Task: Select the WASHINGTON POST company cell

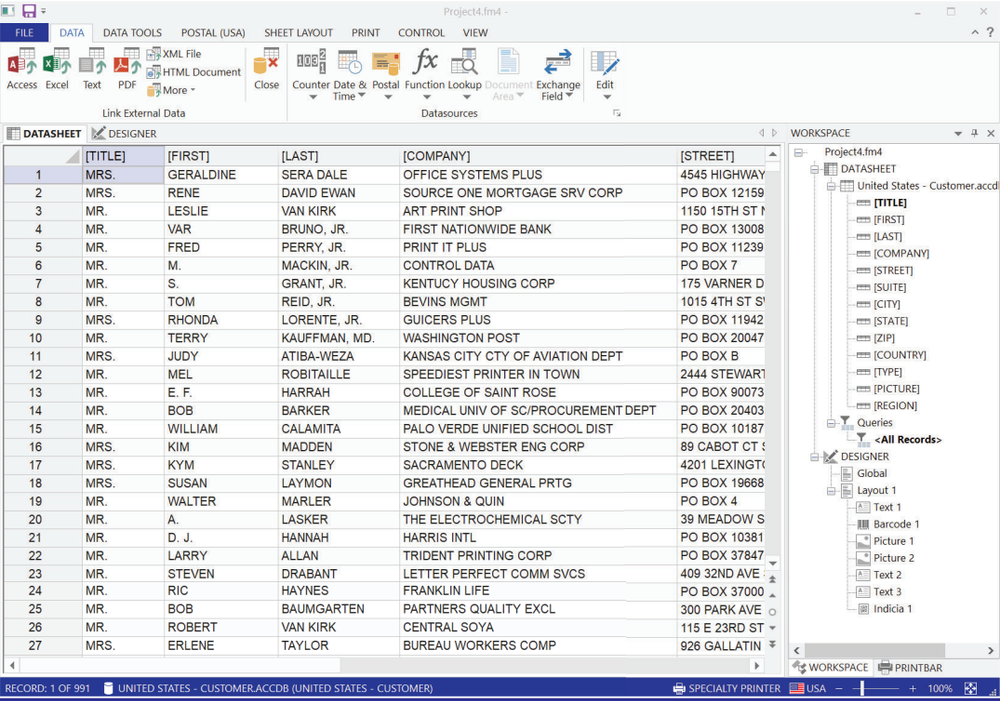Action: 538,338
